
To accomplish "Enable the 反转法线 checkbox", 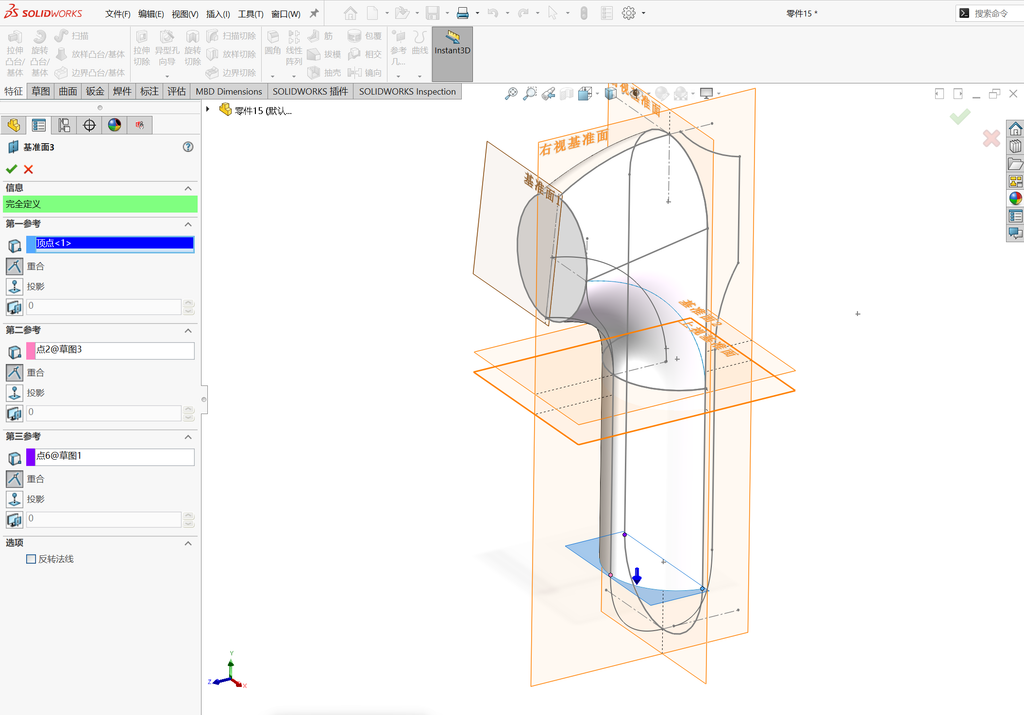I will pos(31,559).
